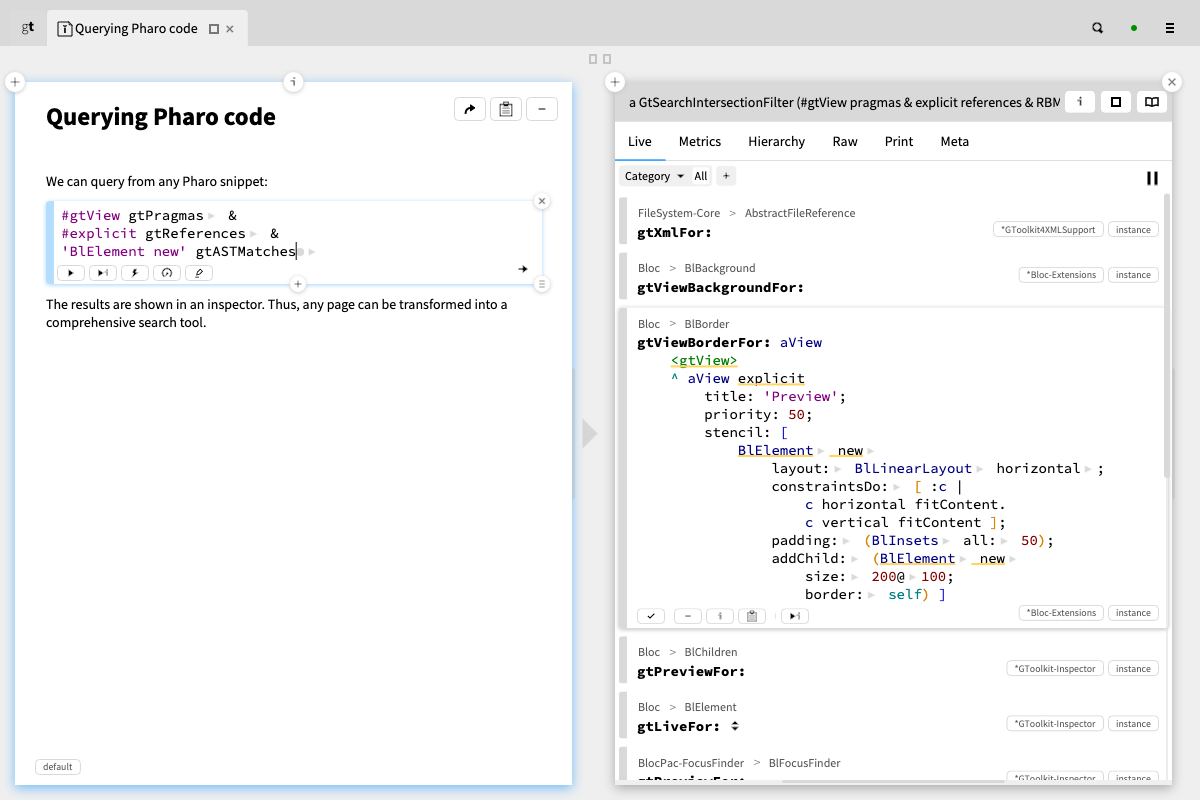Close the Pharo code snippet
This screenshot has width=1200, height=800.
(x=542, y=201)
